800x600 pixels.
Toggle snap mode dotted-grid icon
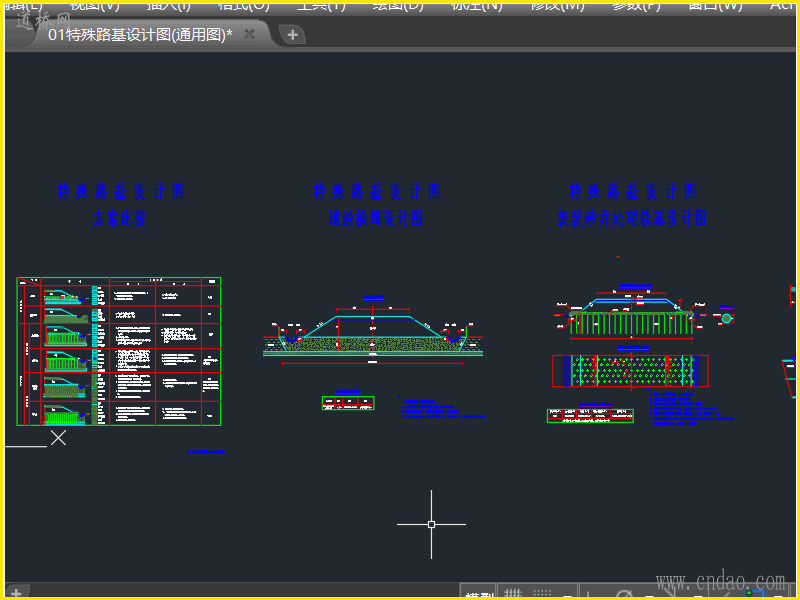543,594
